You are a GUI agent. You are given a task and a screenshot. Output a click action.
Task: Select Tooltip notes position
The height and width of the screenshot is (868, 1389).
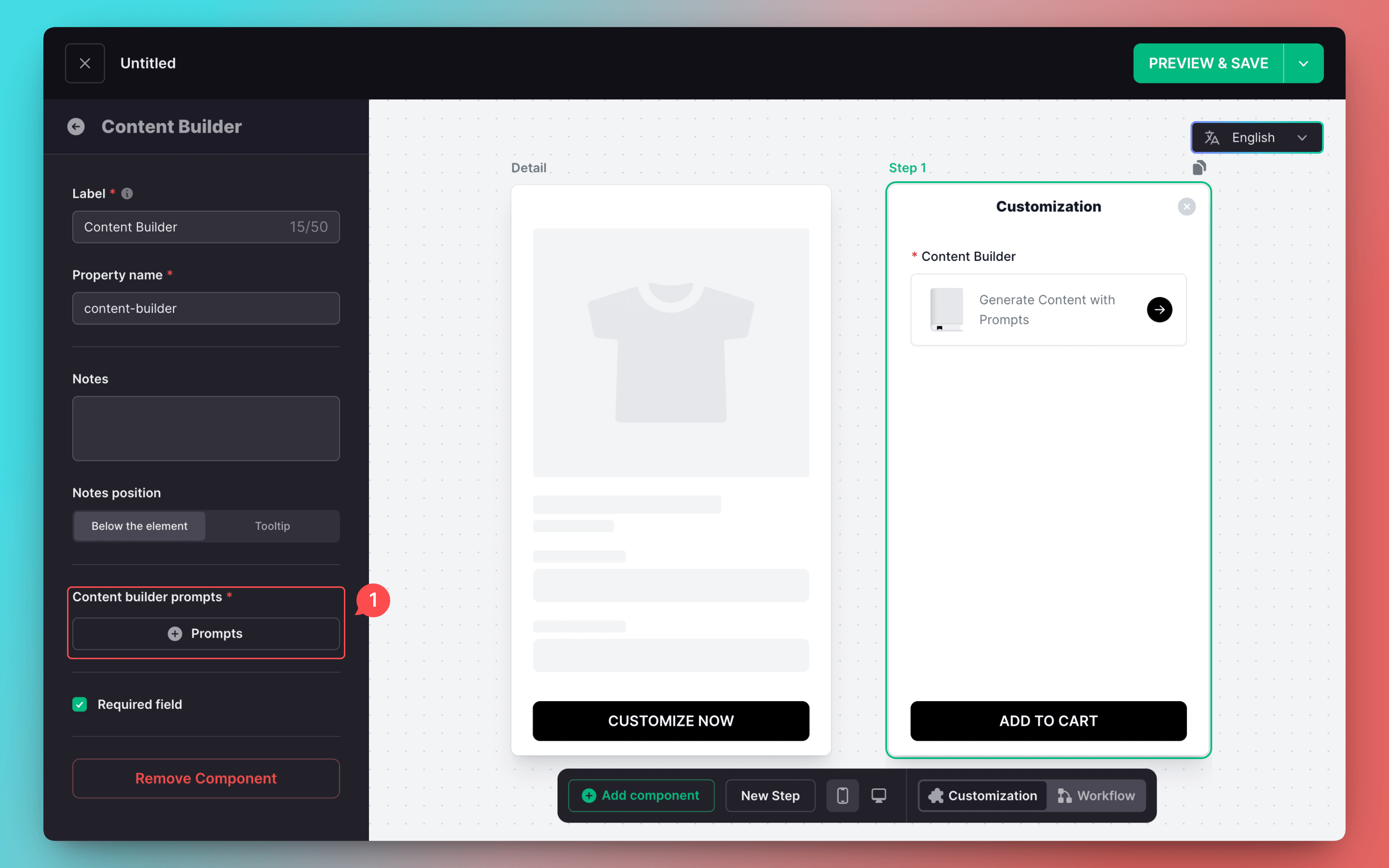click(x=272, y=526)
